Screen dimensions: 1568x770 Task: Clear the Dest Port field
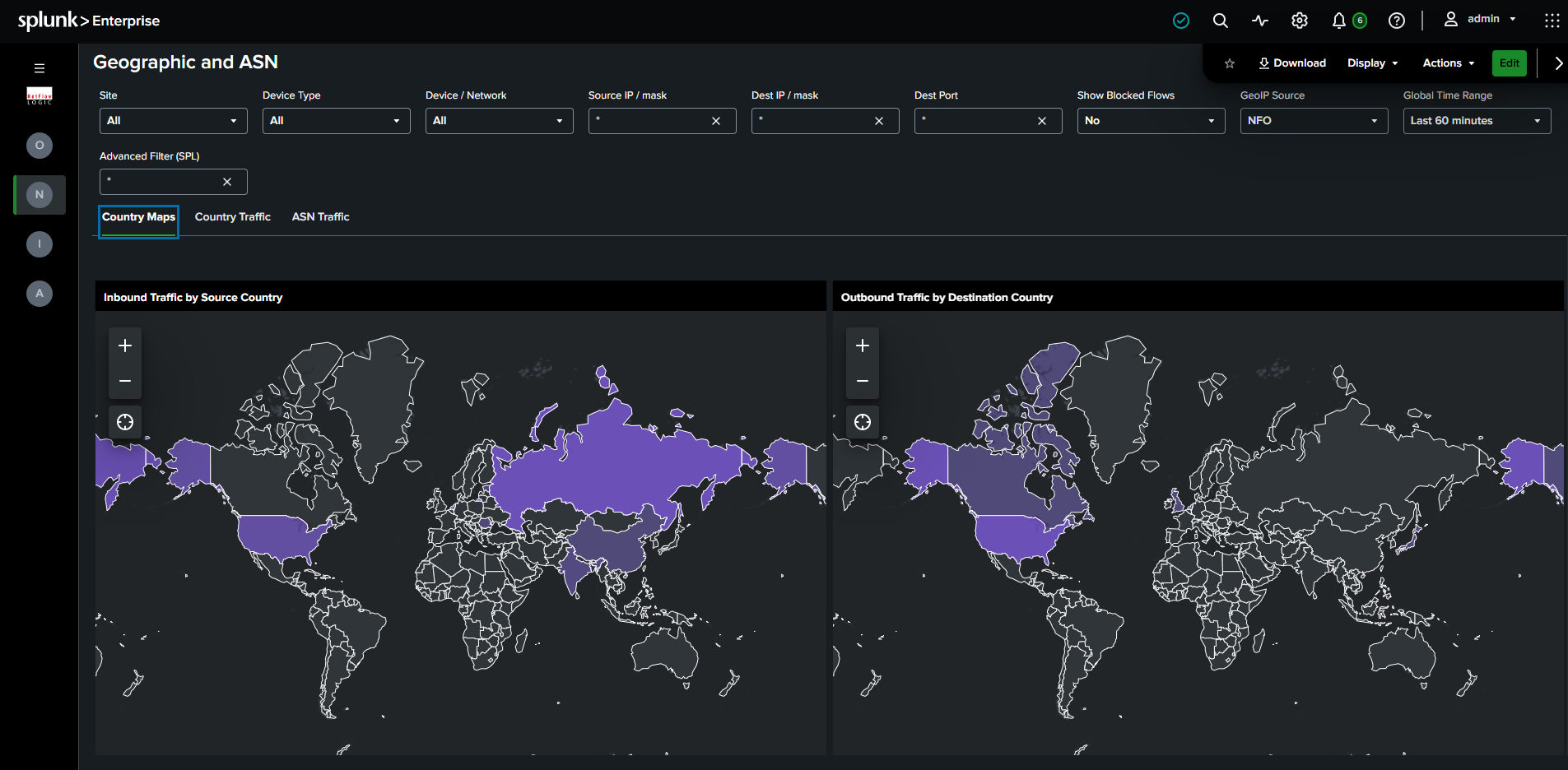tap(1042, 121)
